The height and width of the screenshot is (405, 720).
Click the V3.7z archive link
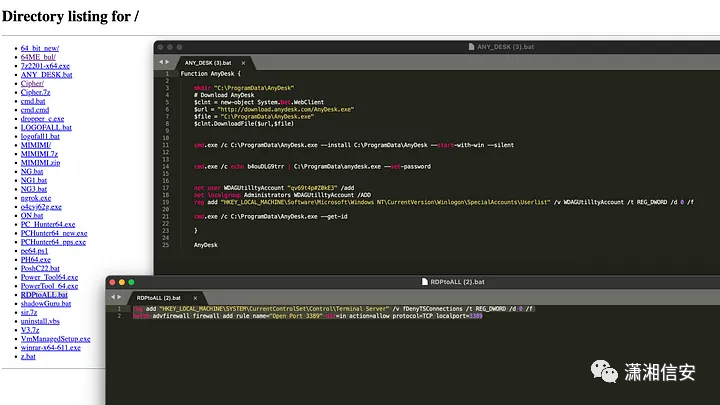30,330
